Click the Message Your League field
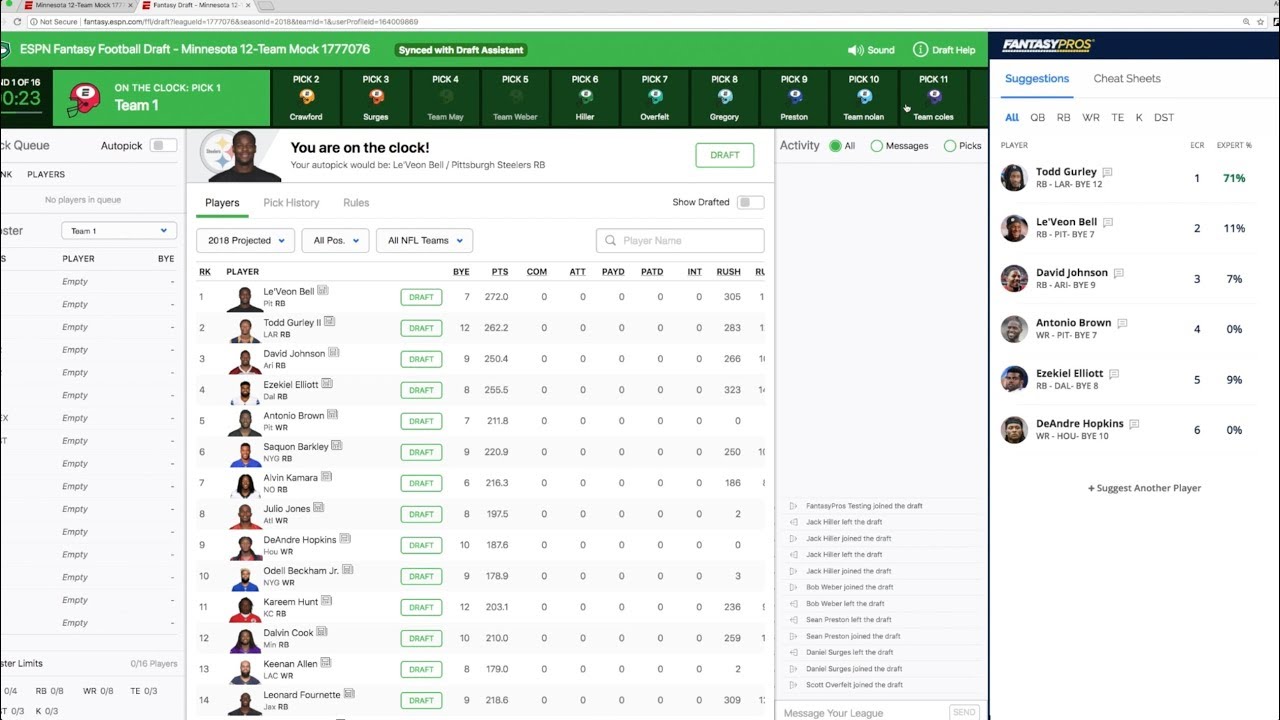Image resolution: width=1280 pixels, height=720 pixels. (862, 712)
